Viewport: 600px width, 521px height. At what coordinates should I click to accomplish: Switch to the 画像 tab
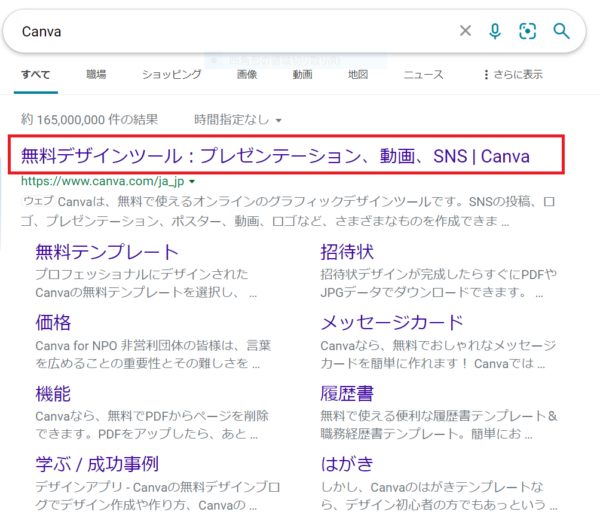pos(247,74)
